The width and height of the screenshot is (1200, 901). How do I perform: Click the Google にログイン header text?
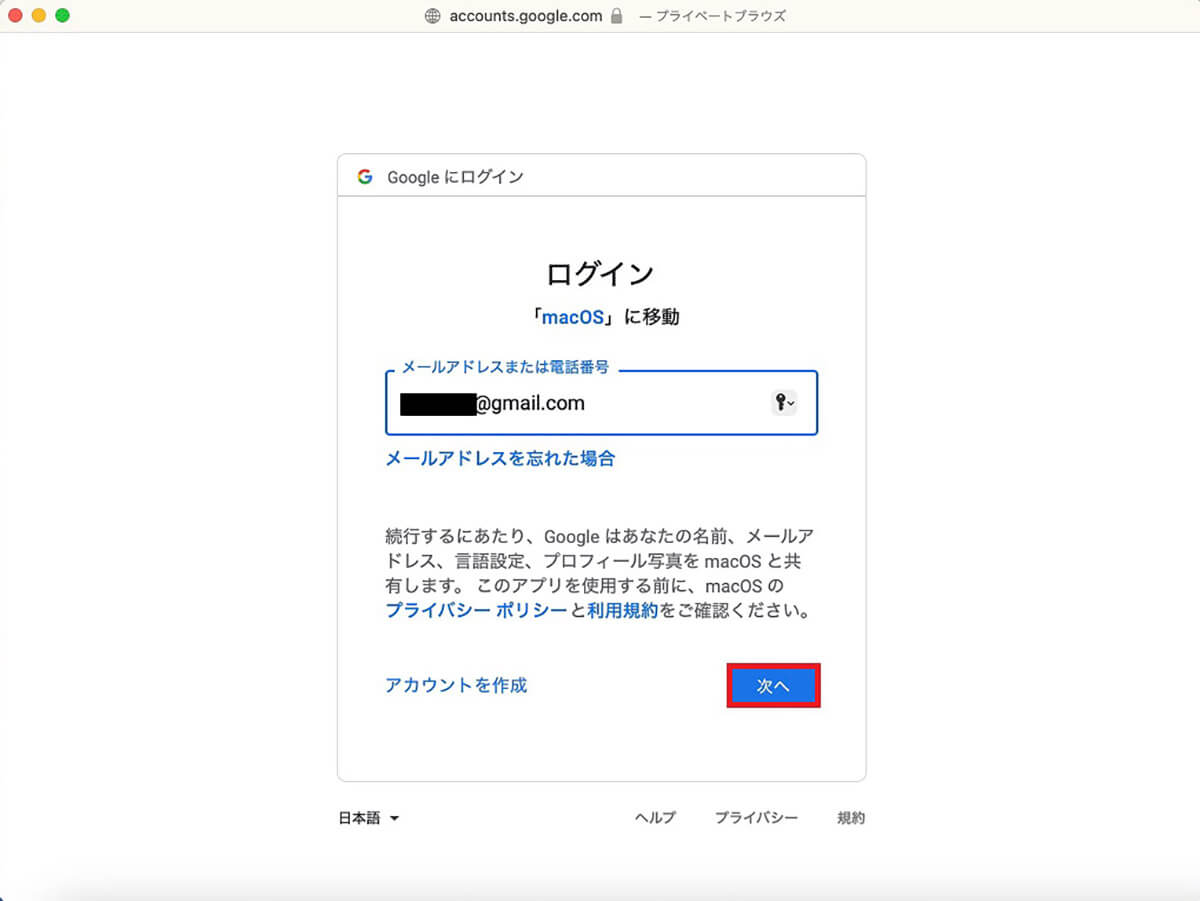click(455, 177)
